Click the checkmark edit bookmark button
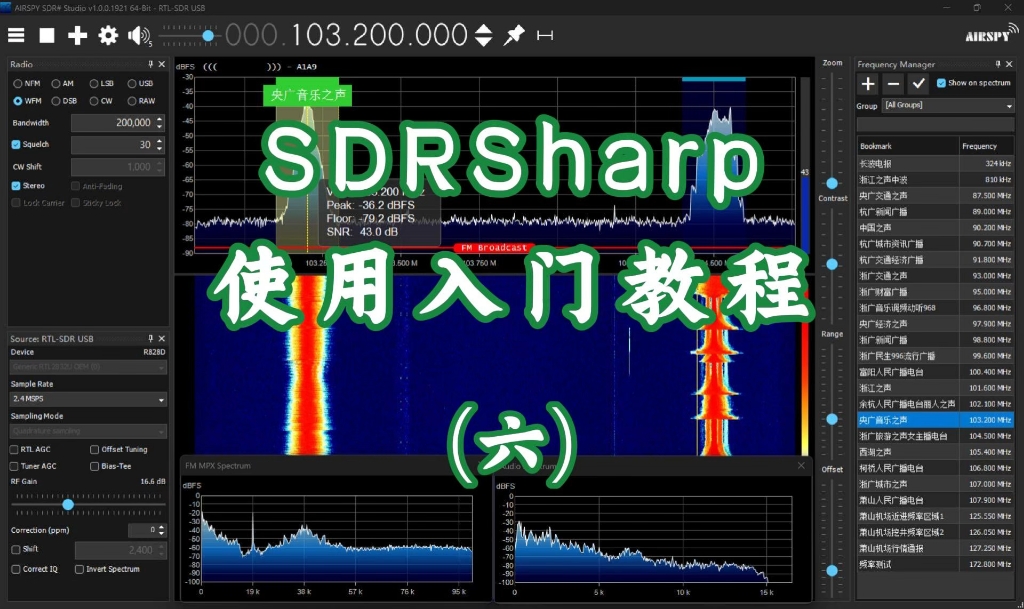 pos(918,84)
